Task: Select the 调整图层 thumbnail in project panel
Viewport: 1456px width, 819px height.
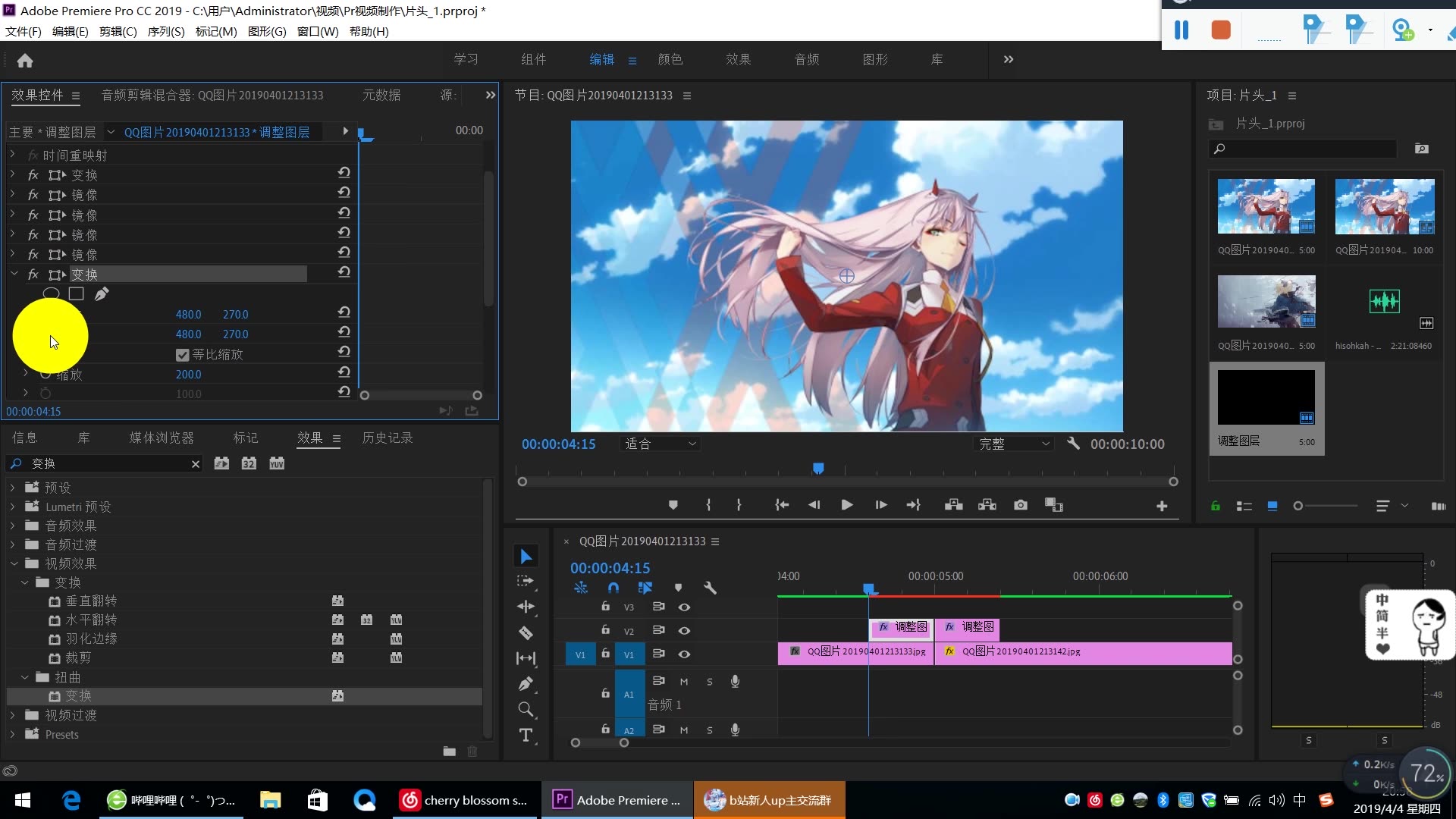Action: tap(1266, 398)
